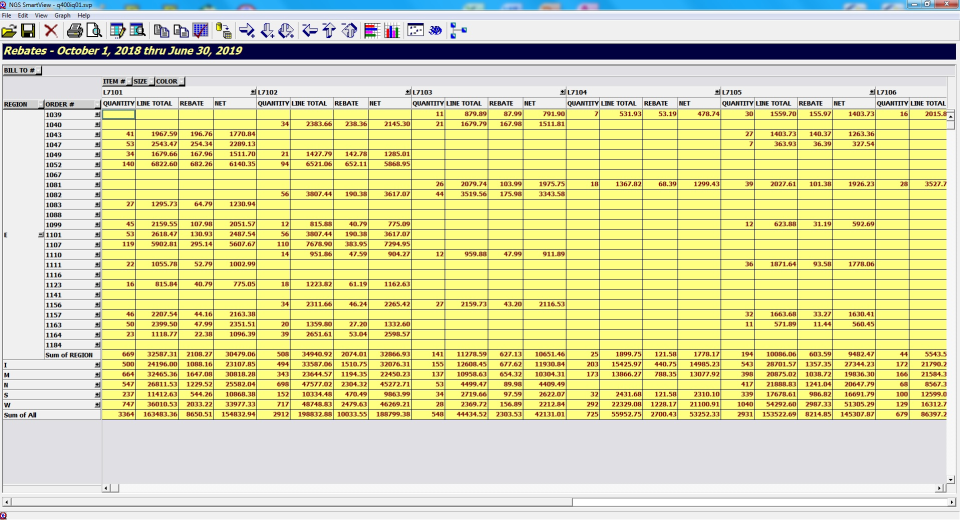Click the SIZE field button
The image size is (960, 520).
click(x=142, y=81)
